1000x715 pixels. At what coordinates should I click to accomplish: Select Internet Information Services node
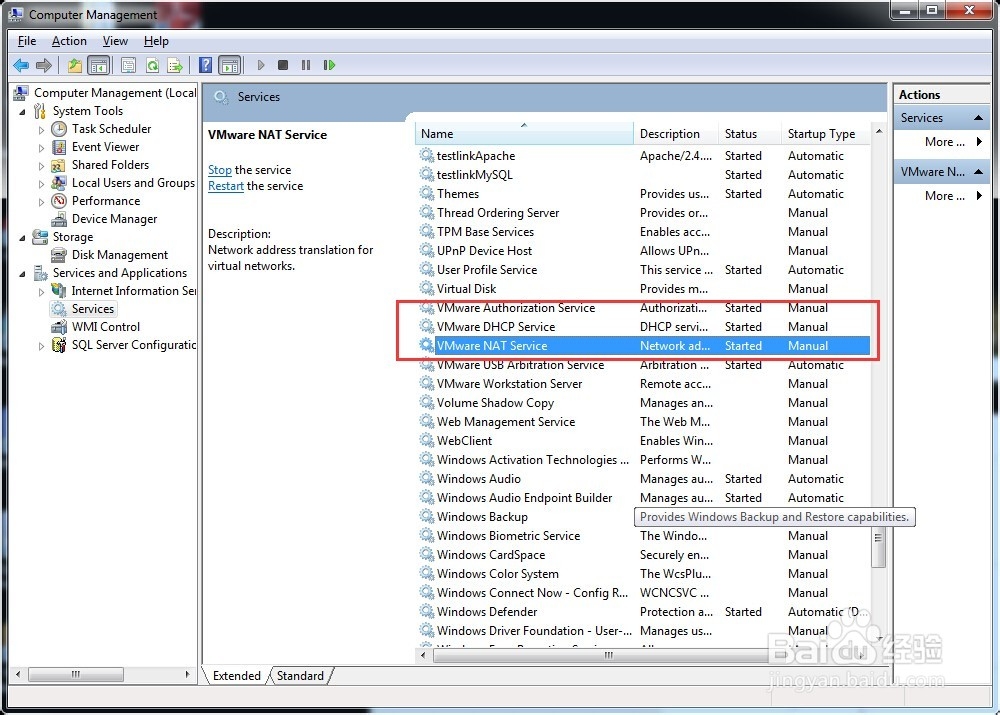coord(133,291)
